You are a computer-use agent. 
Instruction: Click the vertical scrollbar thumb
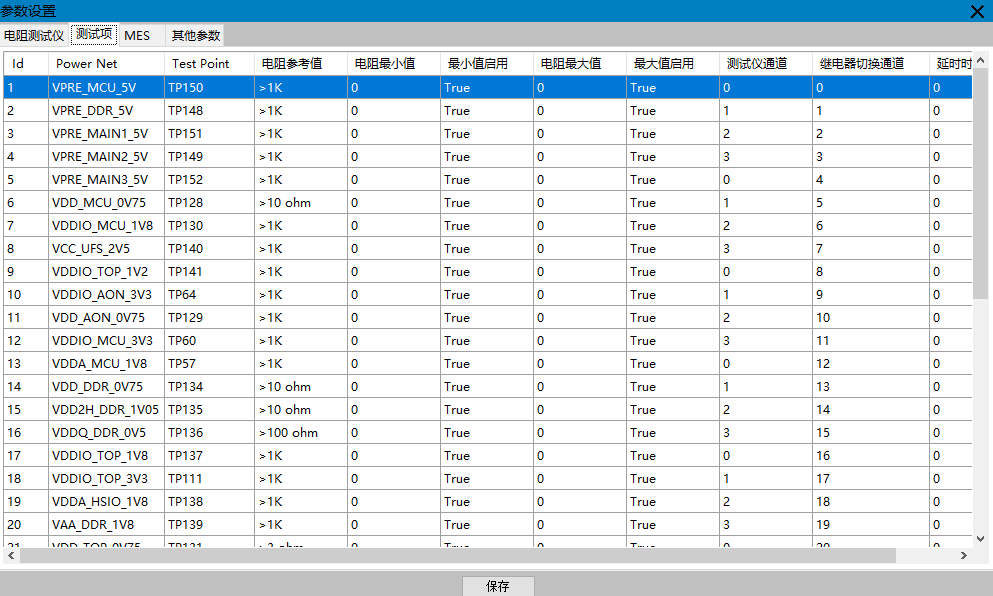980,184
